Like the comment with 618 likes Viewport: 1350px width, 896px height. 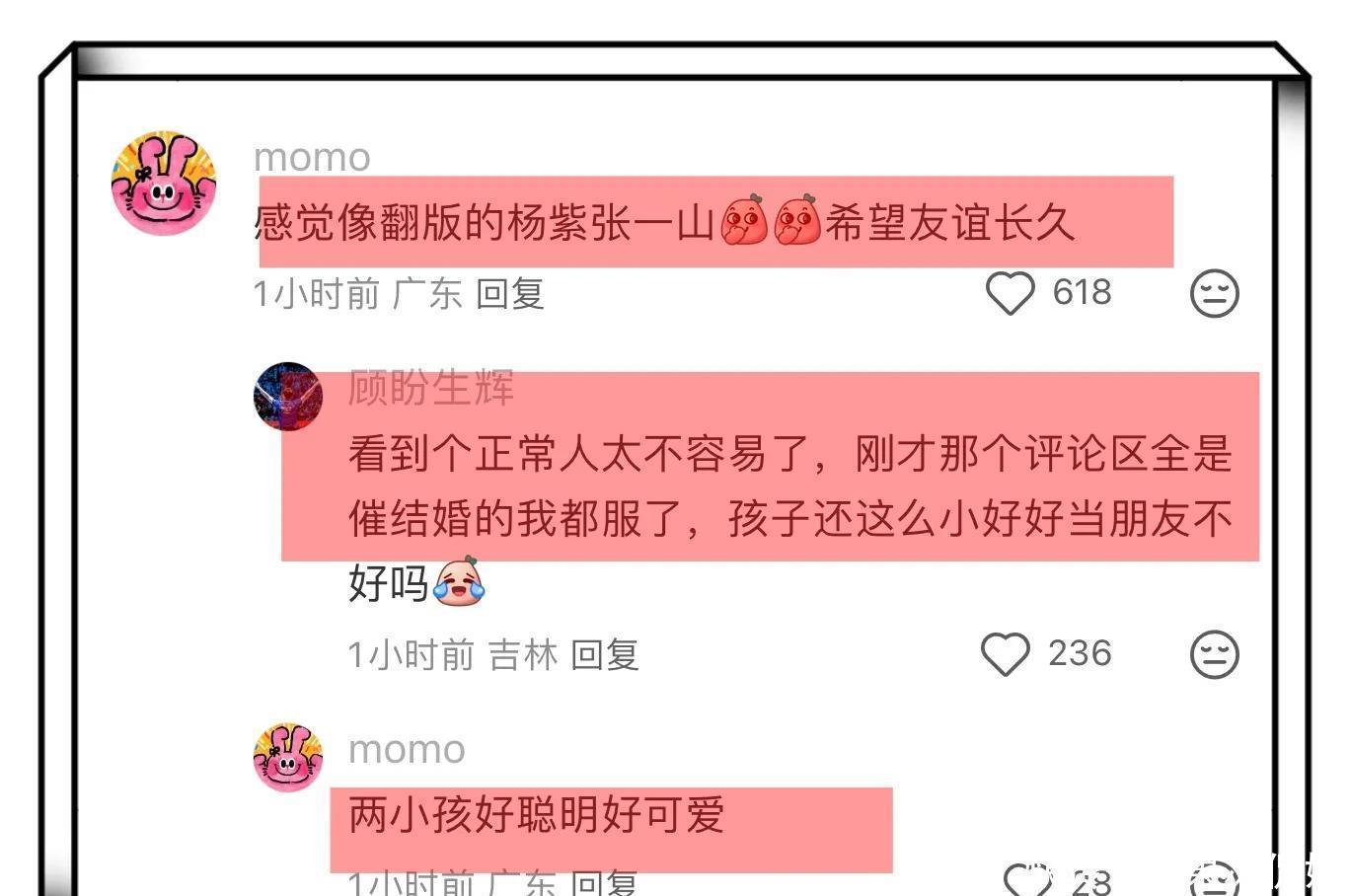pyautogui.click(x=1010, y=293)
